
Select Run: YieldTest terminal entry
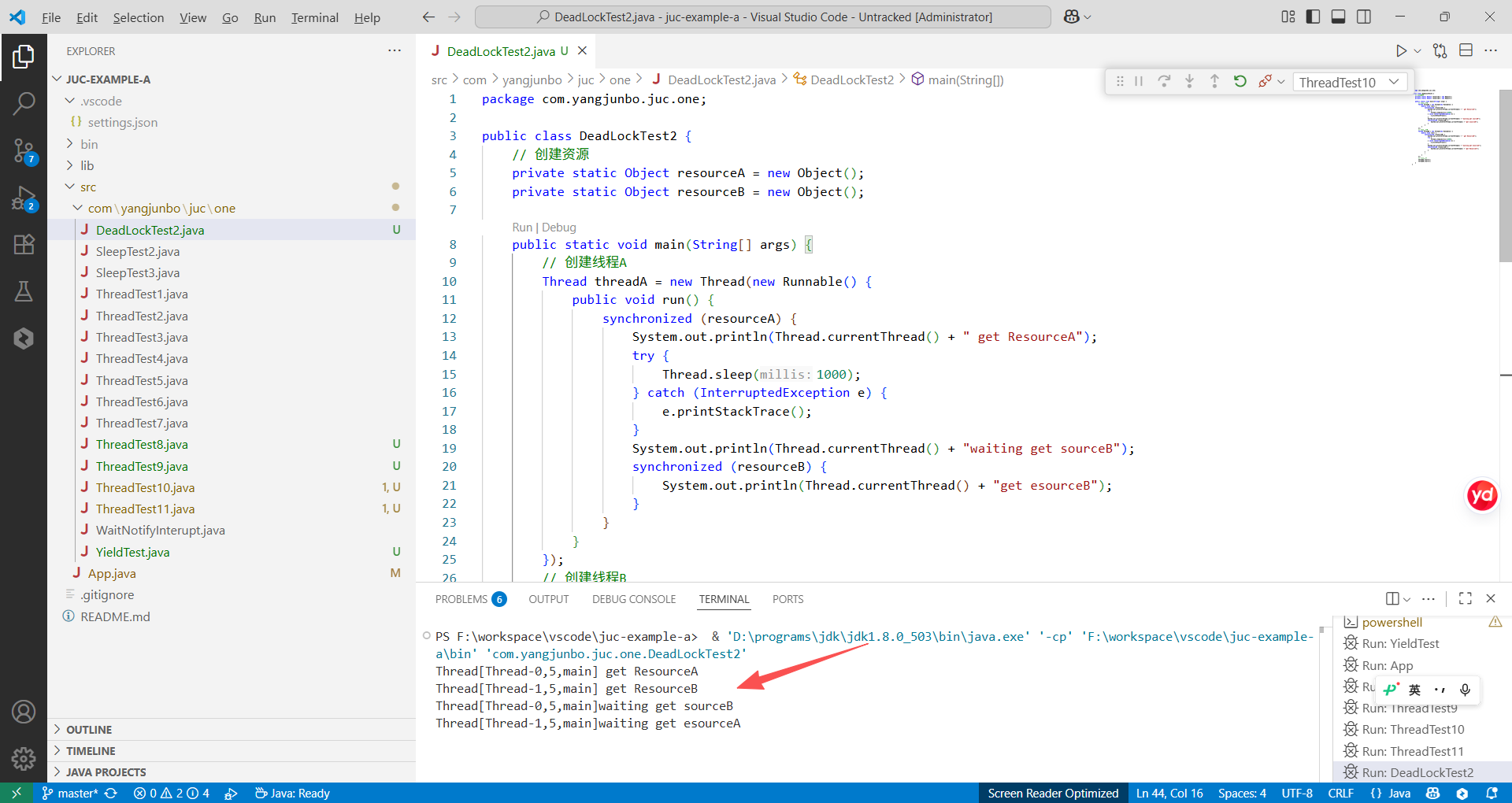tap(1400, 643)
